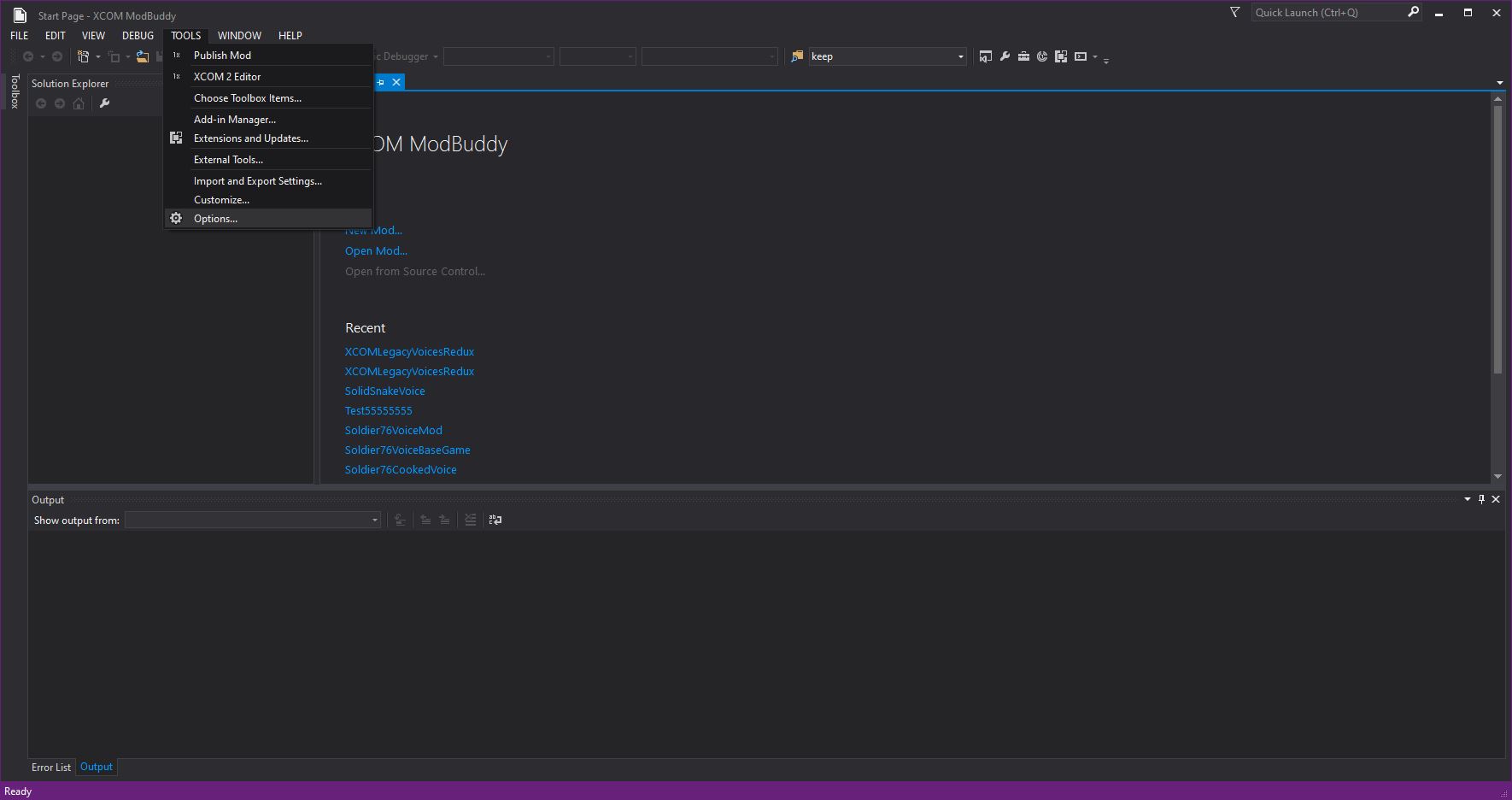Open the wrench Properties icon in main toolbar
Image resolution: width=1512 pixels, height=800 pixels.
tap(1005, 56)
